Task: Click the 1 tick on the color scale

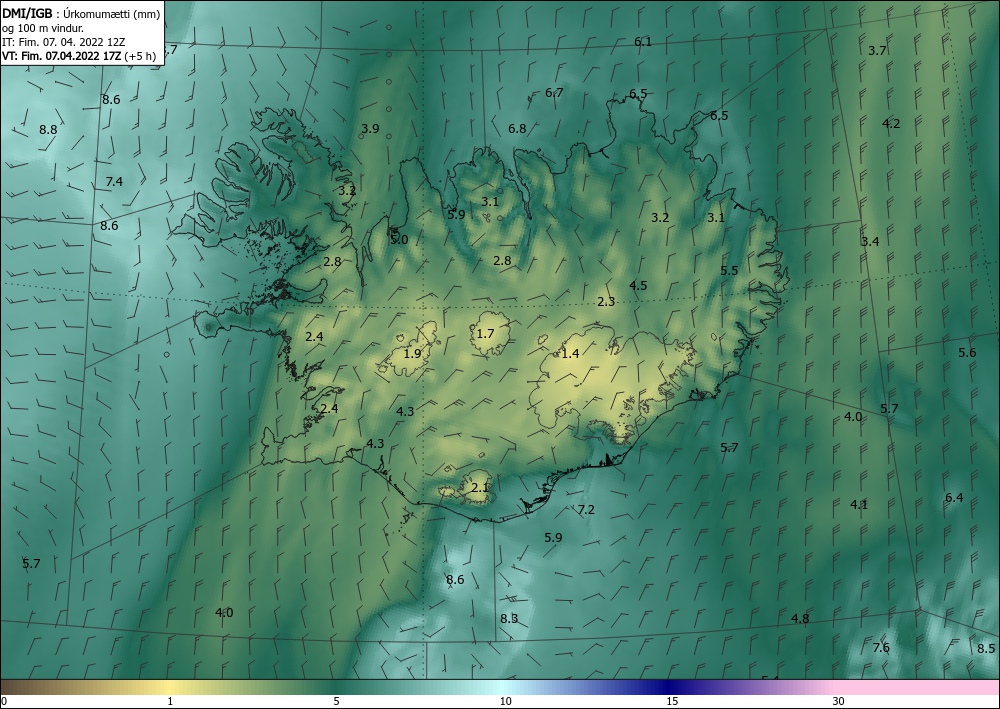Action: [170, 701]
